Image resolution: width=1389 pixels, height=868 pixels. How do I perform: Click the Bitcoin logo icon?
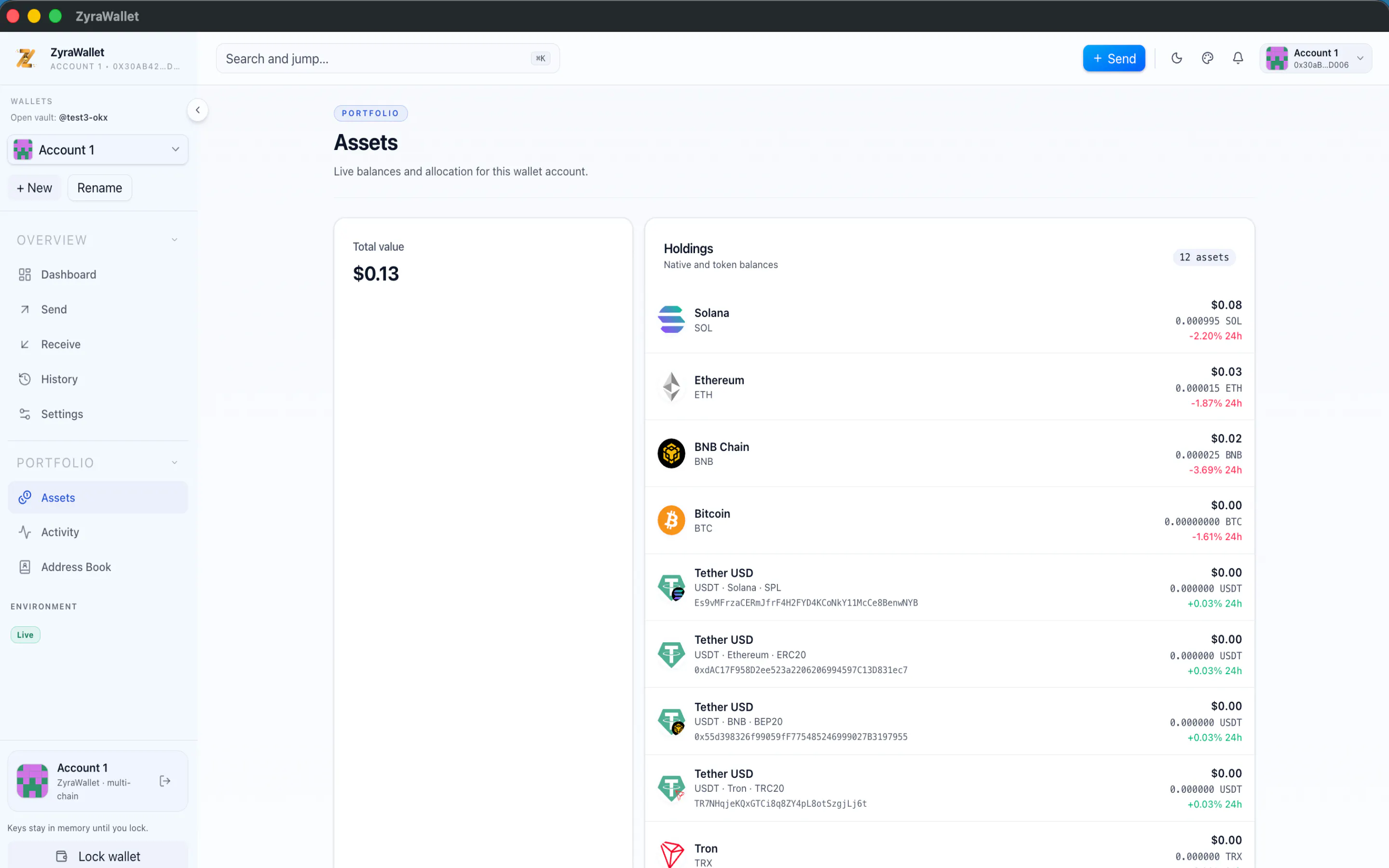click(x=671, y=520)
